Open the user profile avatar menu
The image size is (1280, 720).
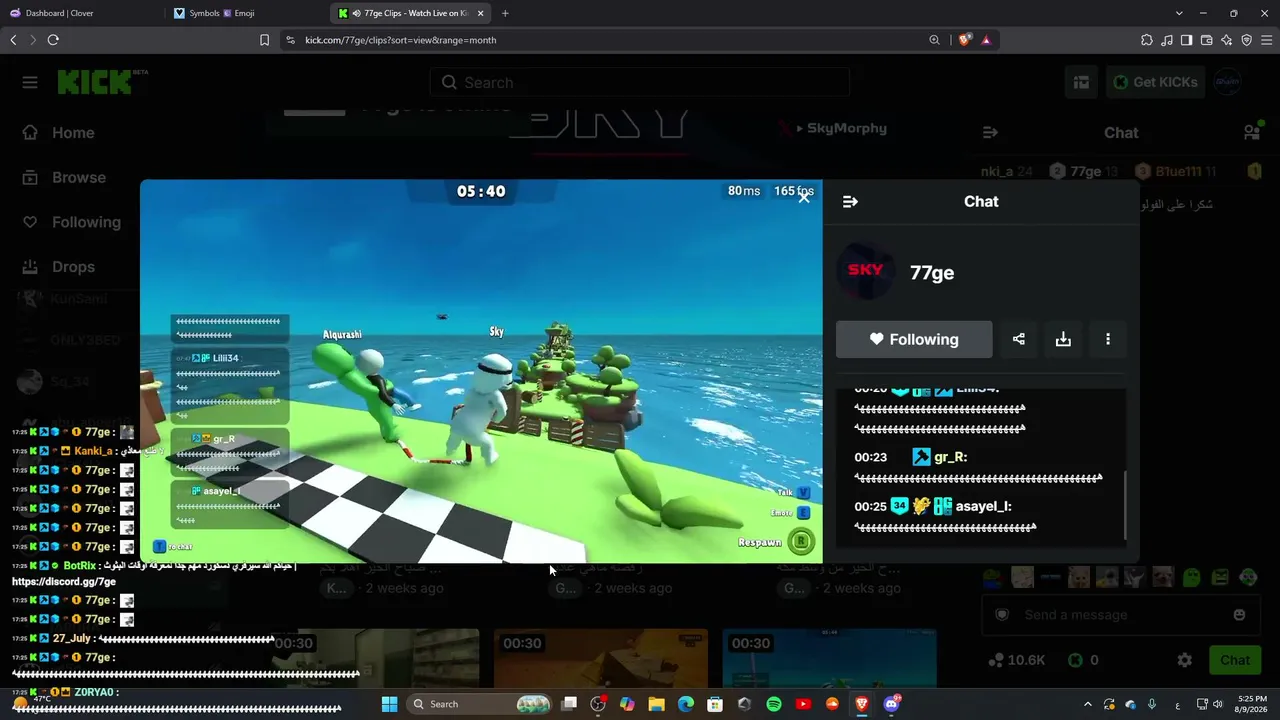1228,82
